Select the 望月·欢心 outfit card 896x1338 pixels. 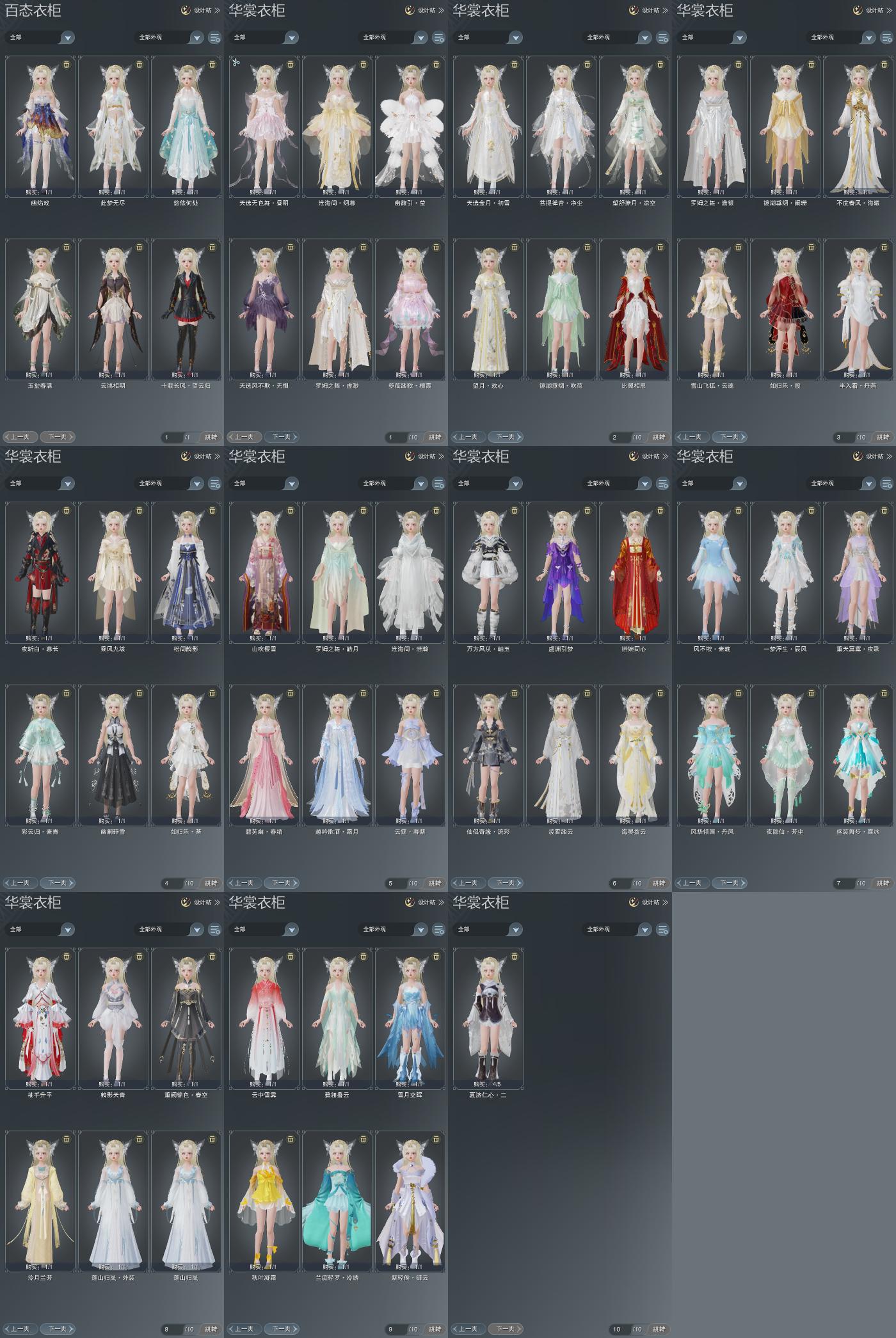coord(488,309)
